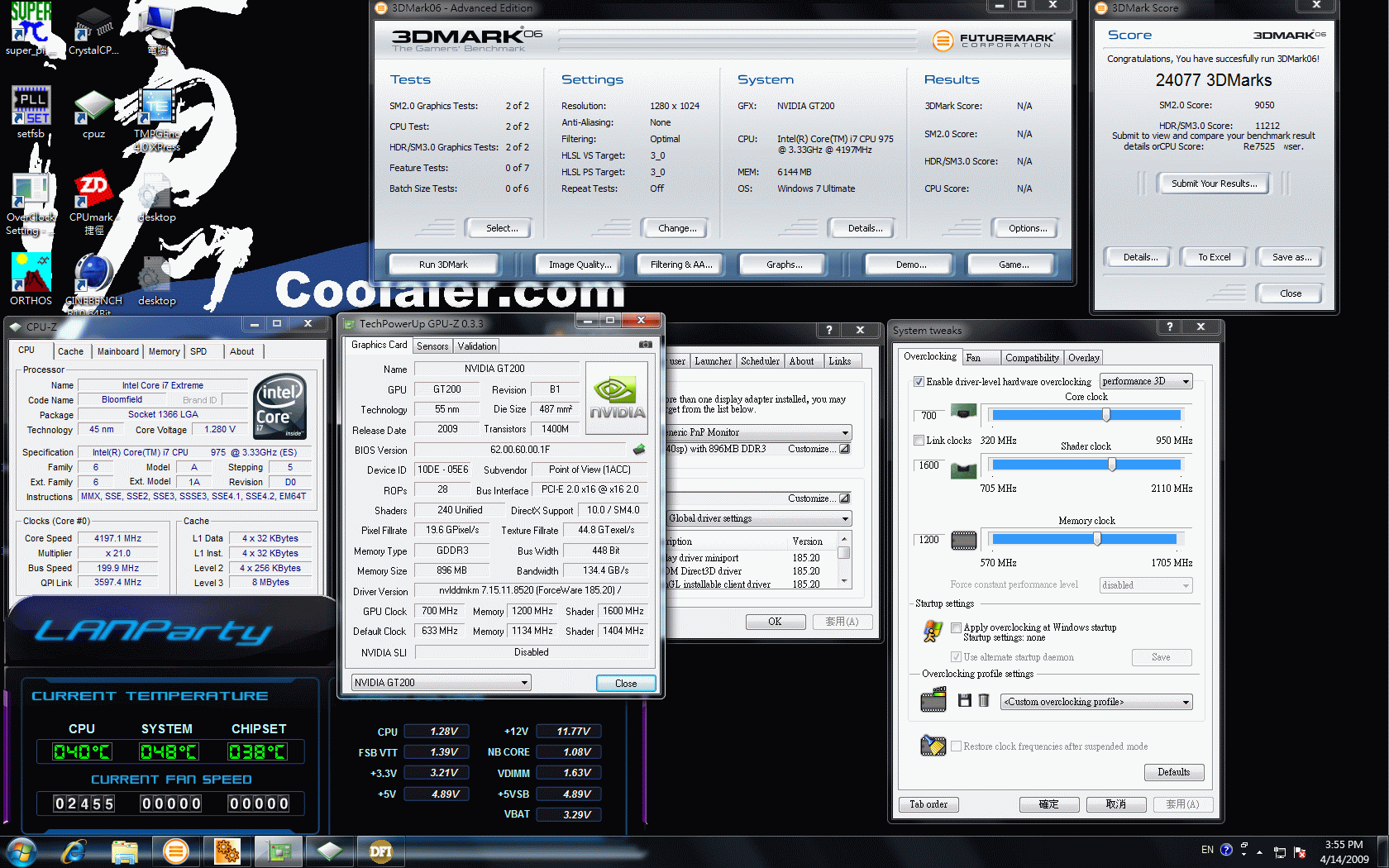Click the shader clock chip icon
1389x868 pixels.
[x=964, y=470]
